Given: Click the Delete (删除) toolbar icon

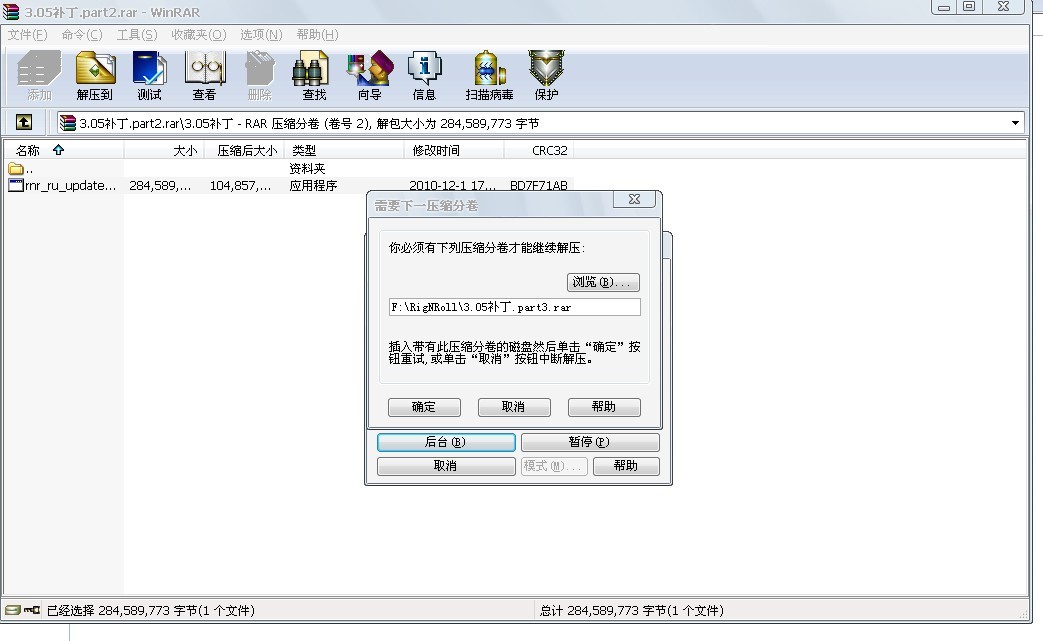Looking at the screenshot, I should (x=260, y=75).
